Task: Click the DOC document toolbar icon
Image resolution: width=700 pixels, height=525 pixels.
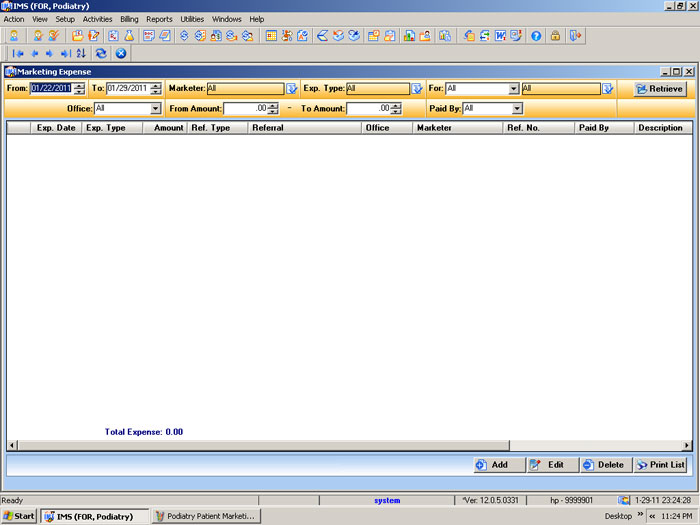Action: point(149,36)
